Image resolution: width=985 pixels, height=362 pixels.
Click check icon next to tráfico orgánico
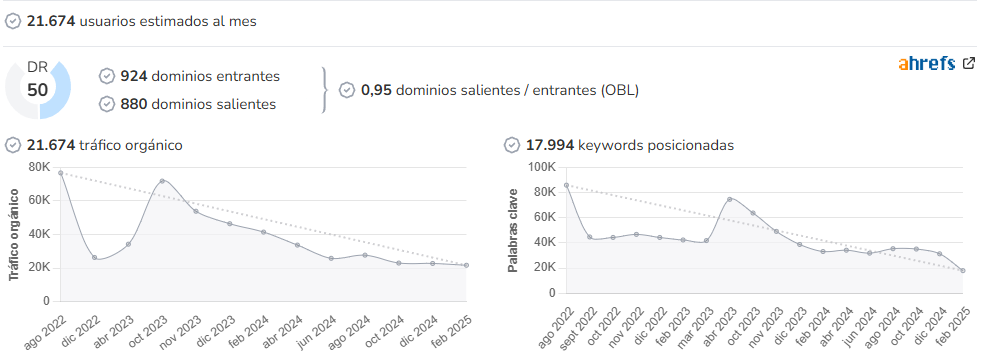click(x=13, y=145)
